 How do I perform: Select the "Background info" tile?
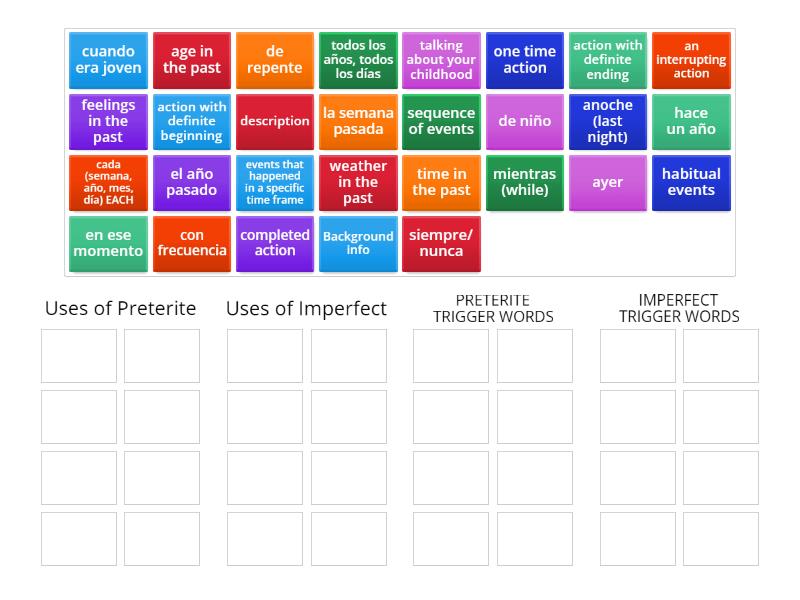point(358,243)
